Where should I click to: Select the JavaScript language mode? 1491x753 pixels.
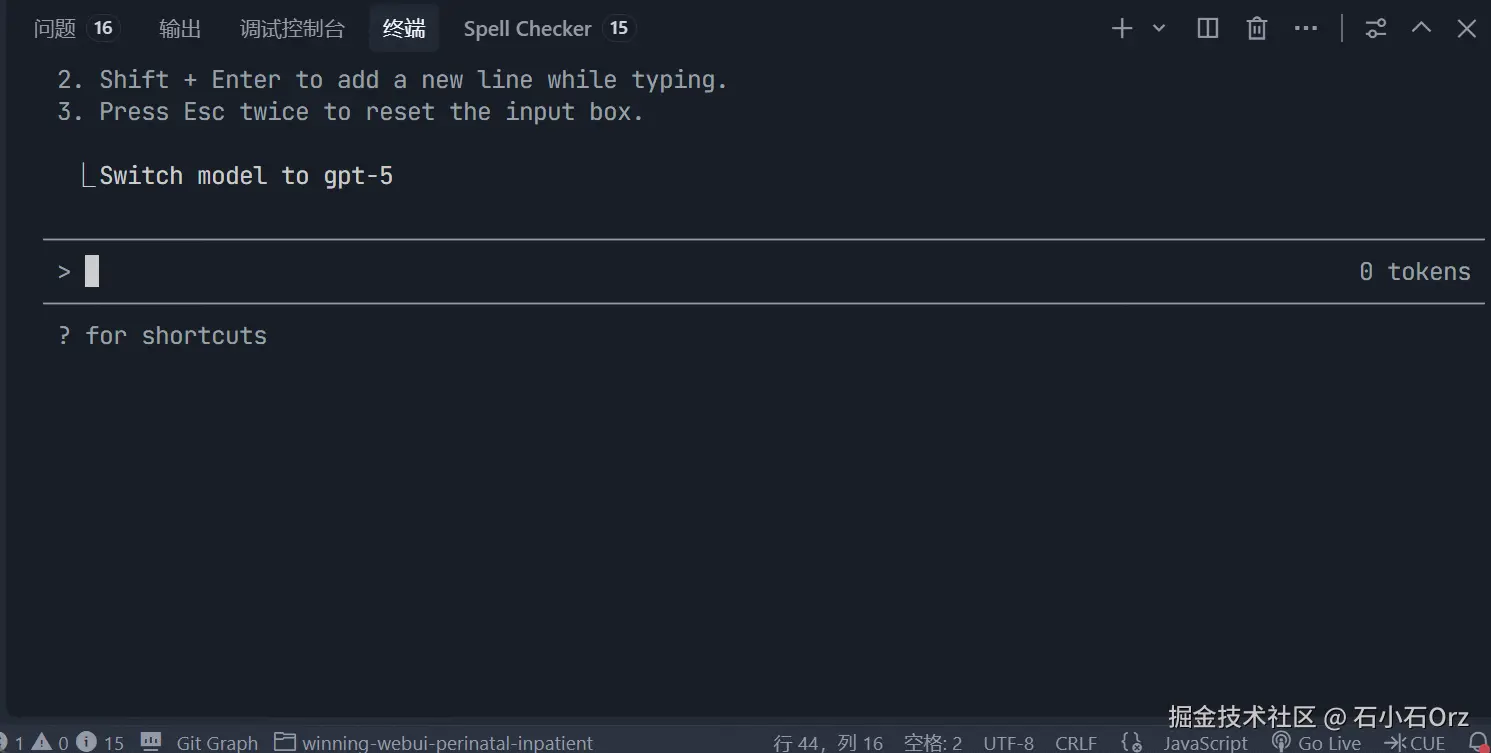tap(1205, 743)
